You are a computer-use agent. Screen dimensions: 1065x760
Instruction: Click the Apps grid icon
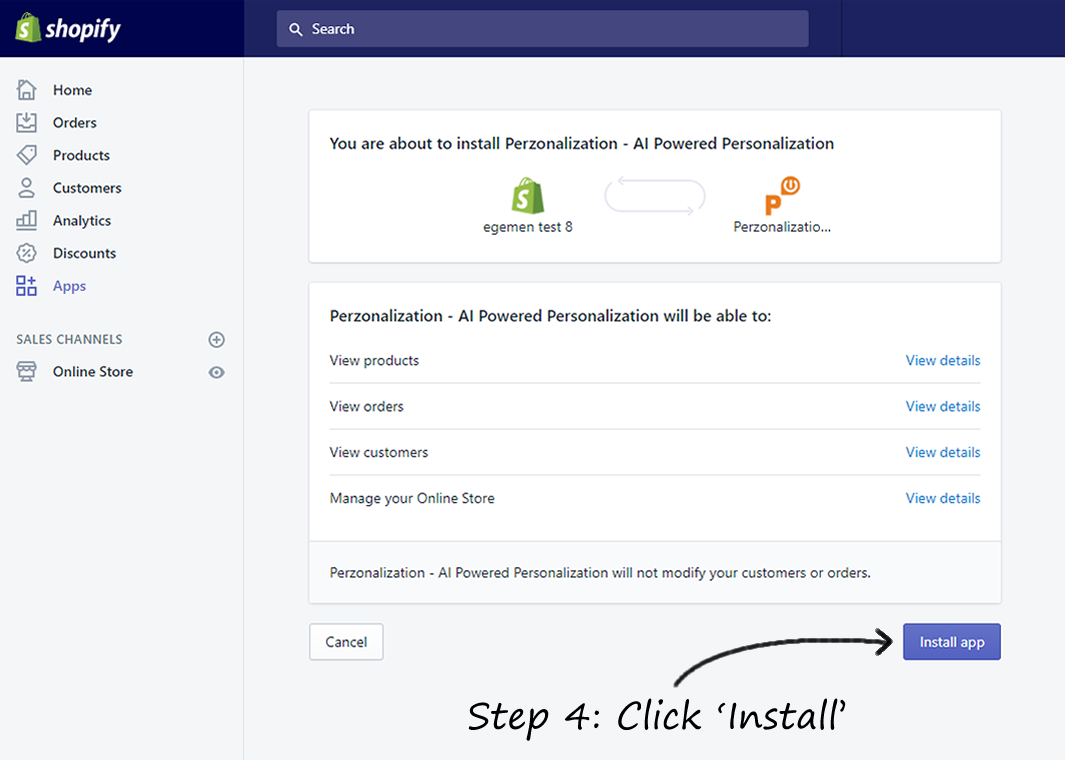tap(26, 285)
